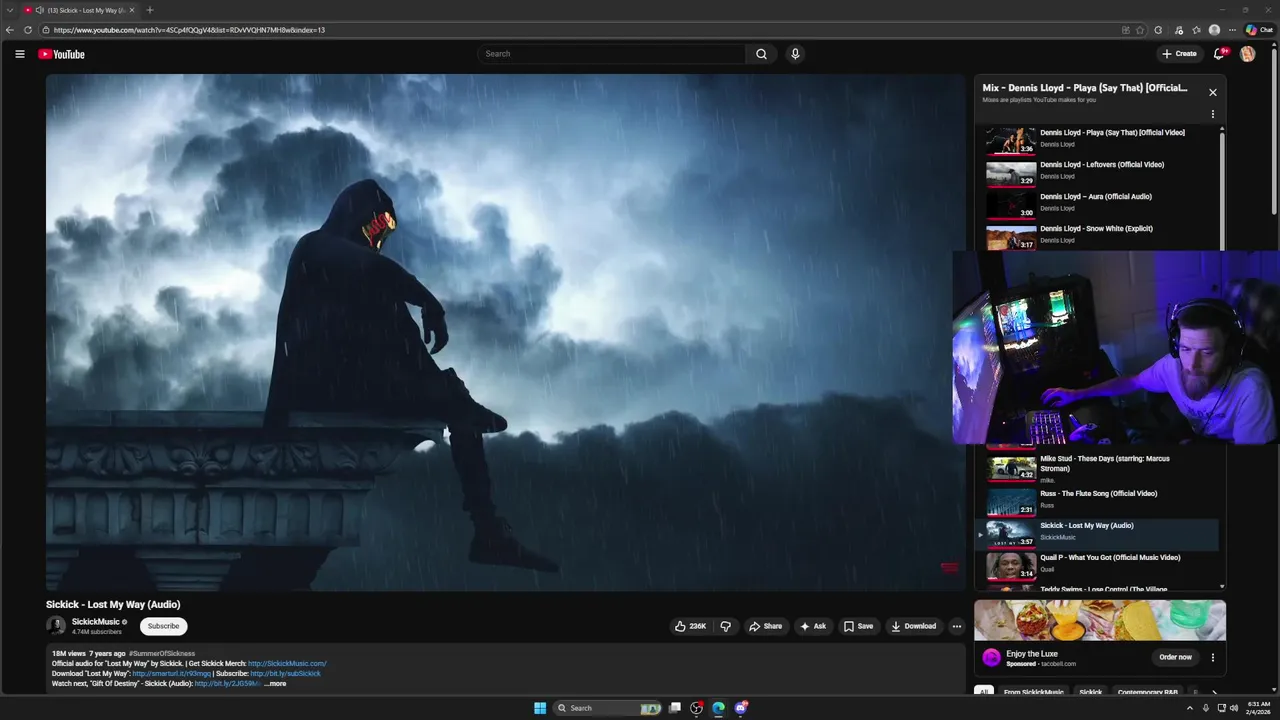Go to the YouTube home logo
This screenshot has width=1280, height=720.
point(62,54)
